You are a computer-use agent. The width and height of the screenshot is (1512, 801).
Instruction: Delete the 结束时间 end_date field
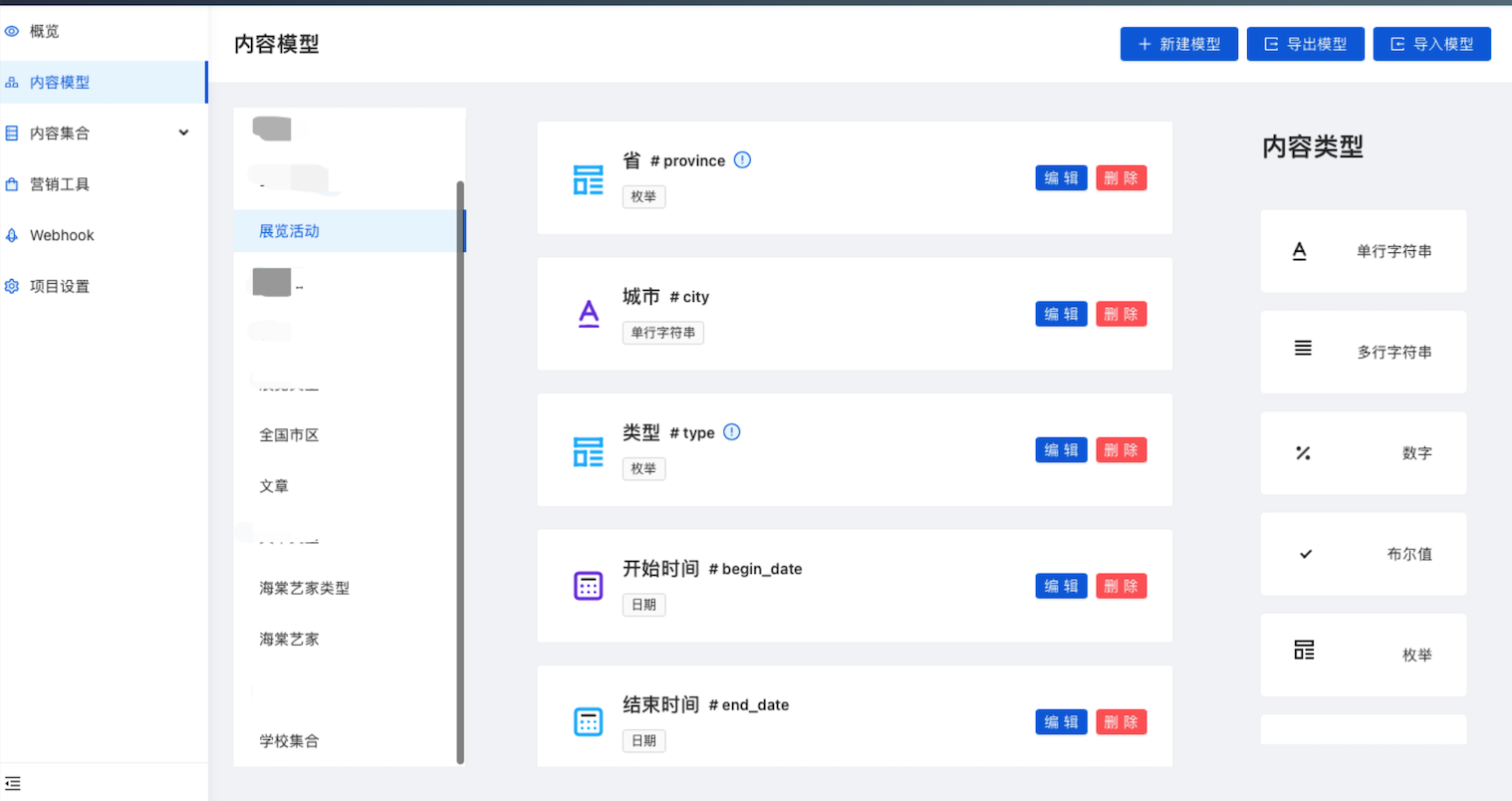pyautogui.click(x=1122, y=722)
